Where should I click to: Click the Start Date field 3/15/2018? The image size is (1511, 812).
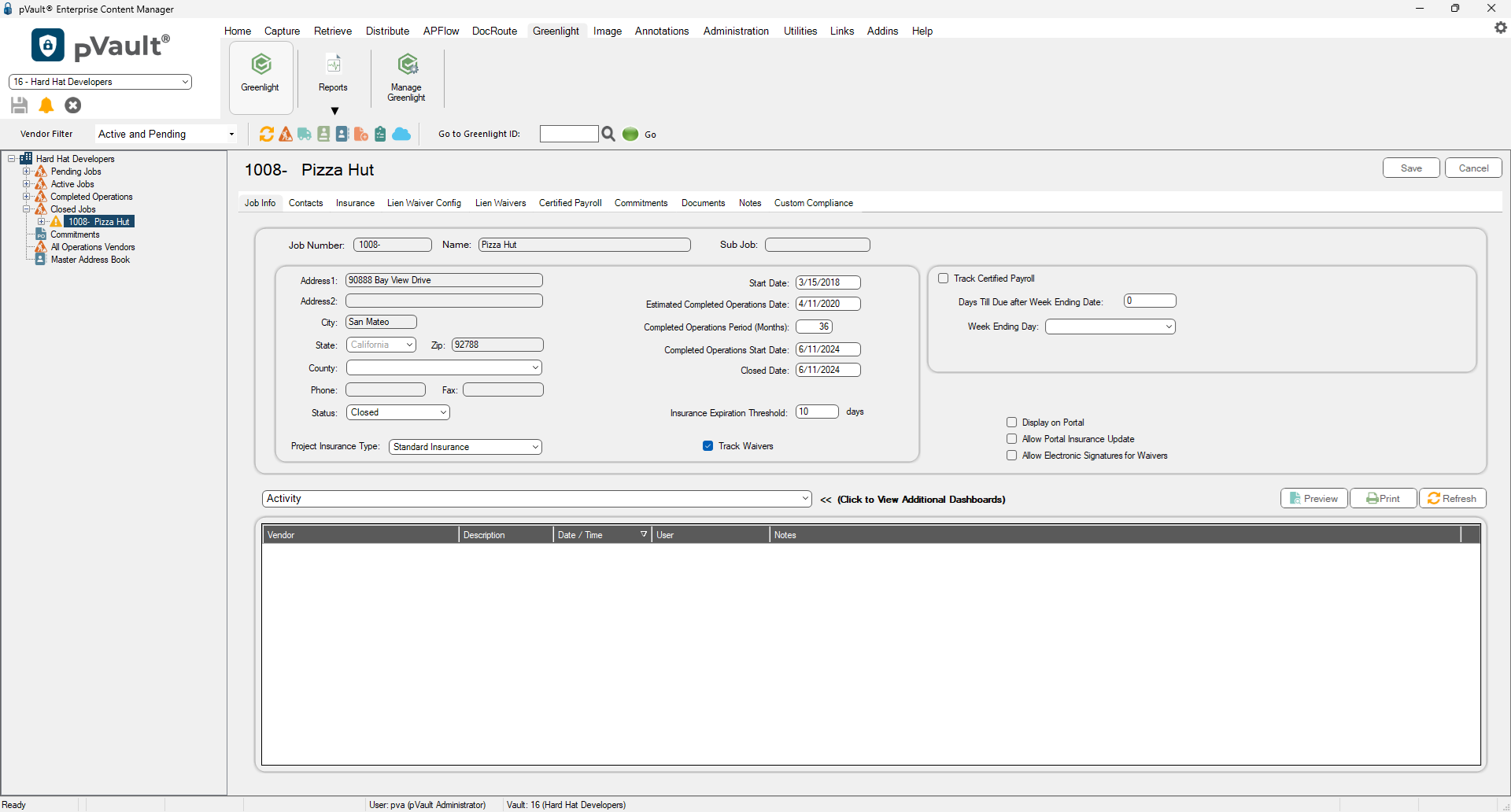point(828,282)
